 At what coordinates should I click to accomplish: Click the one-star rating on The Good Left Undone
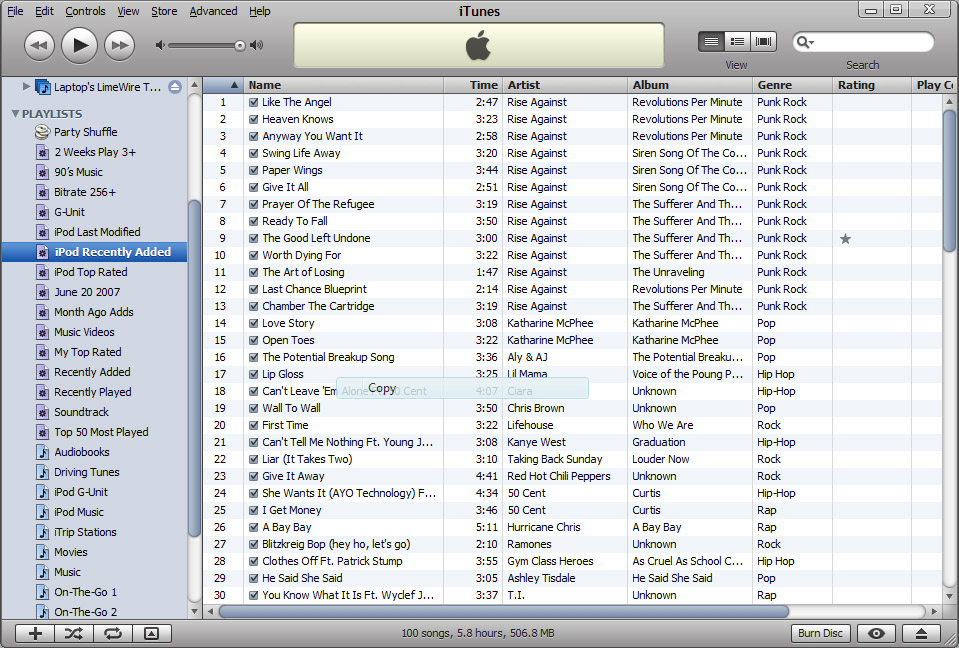tap(845, 238)
